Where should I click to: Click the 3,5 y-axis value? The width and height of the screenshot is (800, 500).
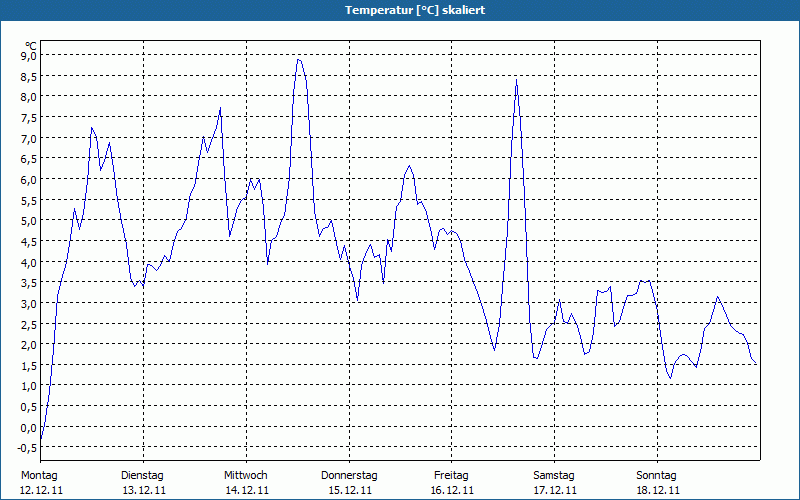28,282
